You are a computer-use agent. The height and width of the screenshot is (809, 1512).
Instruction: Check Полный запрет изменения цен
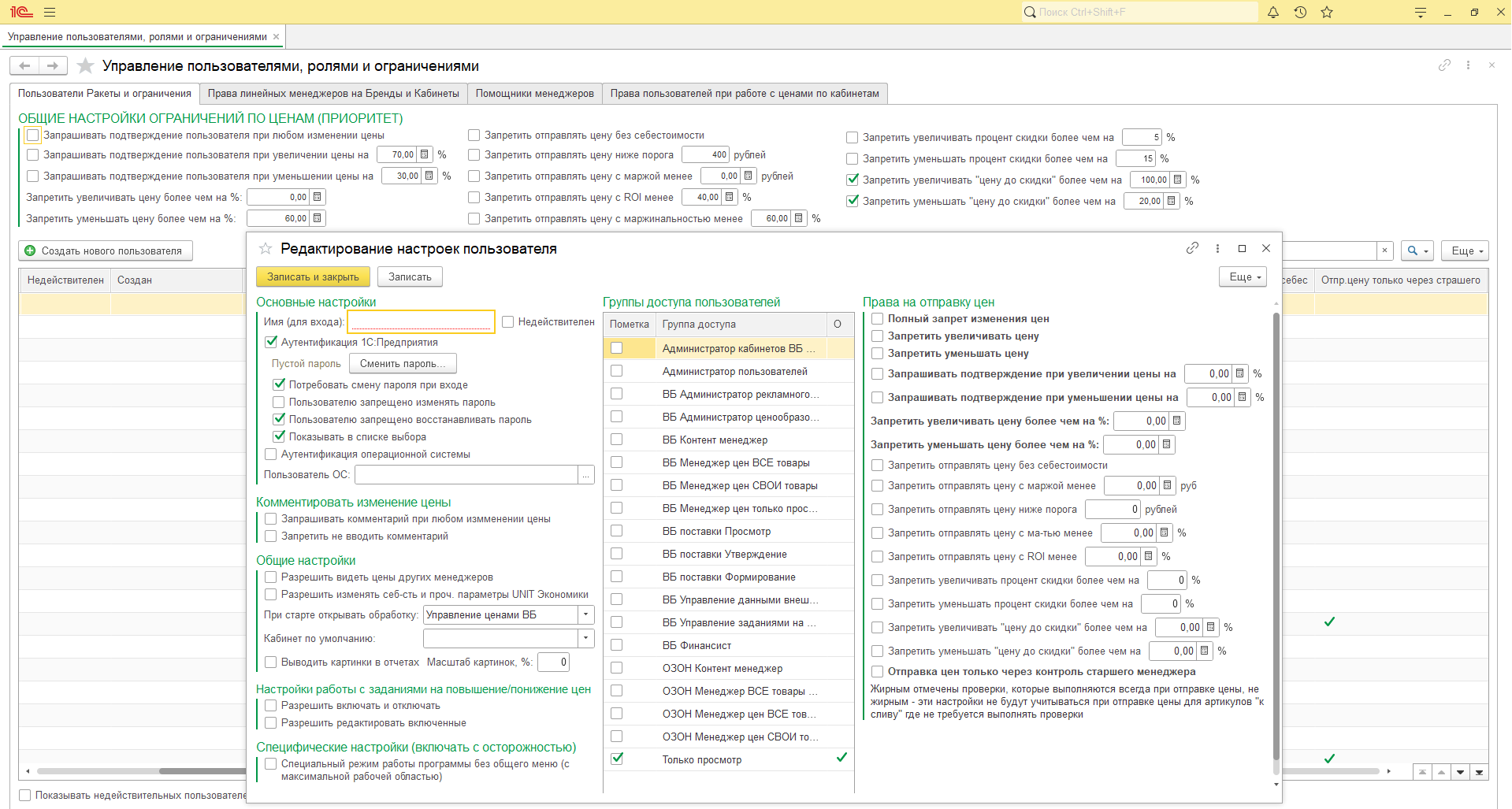coord(878,318)
